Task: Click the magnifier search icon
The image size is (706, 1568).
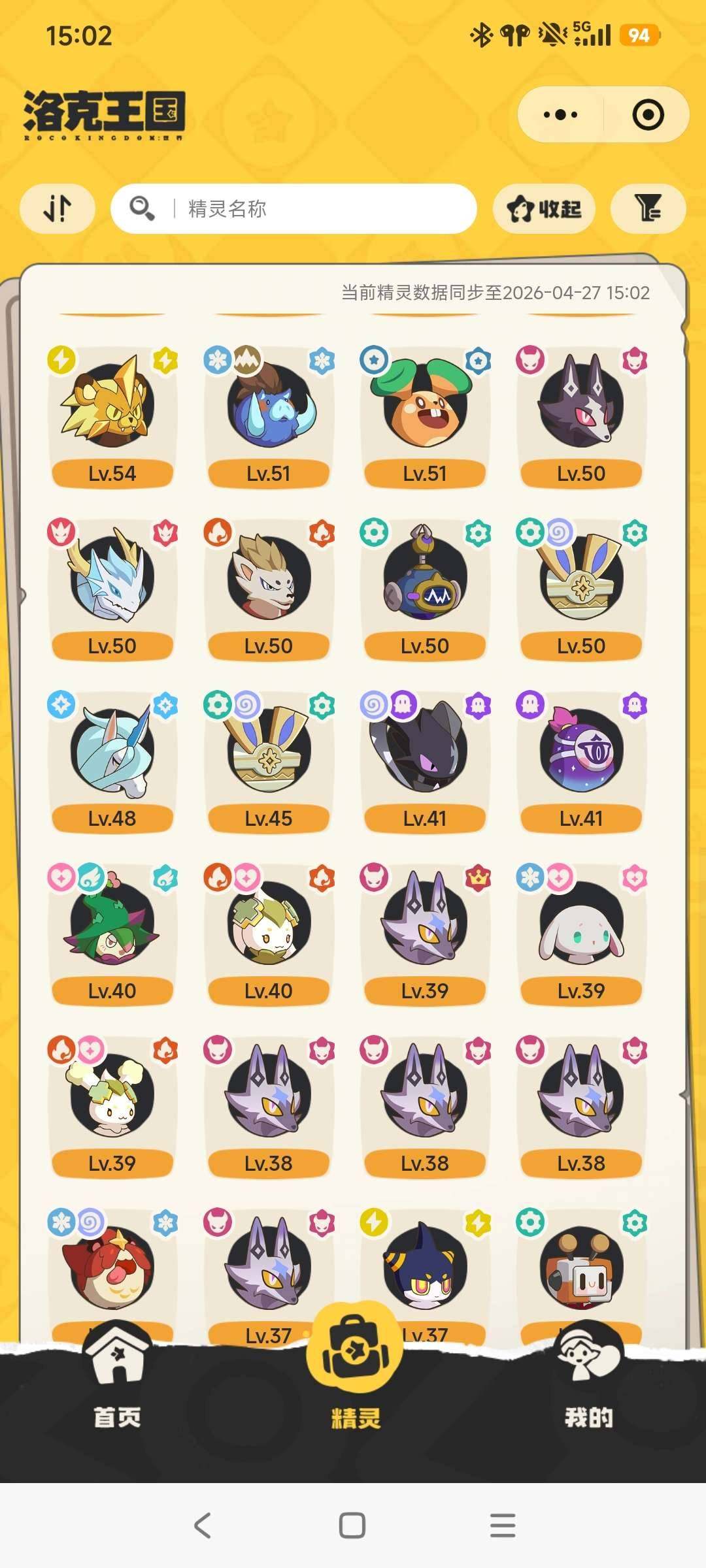Action: pos(142,208)
